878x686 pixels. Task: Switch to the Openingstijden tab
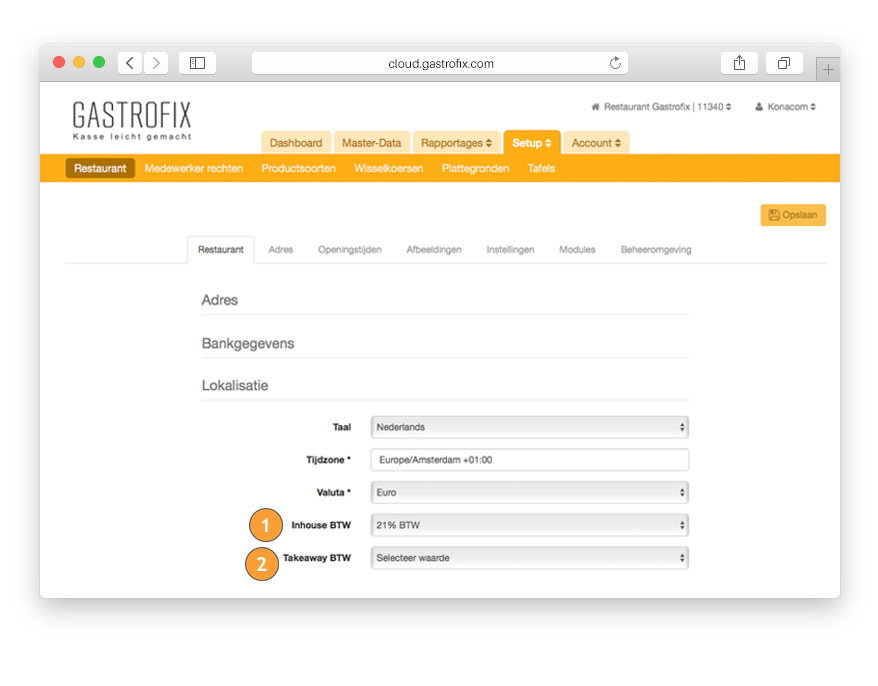[x=349, y=250]
